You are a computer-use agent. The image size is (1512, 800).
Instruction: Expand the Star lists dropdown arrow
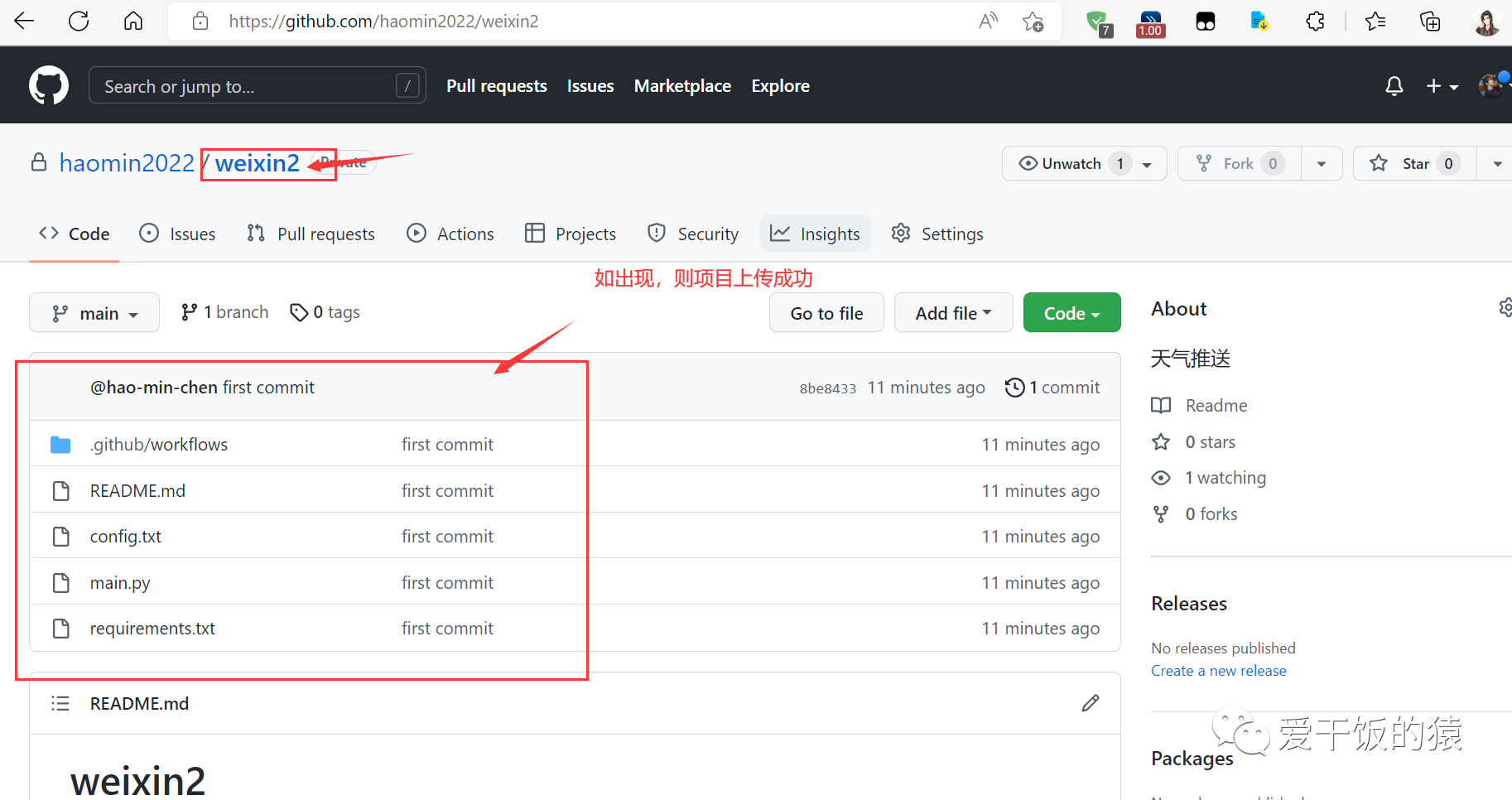pyautogui.click(x=1497, y=164)
